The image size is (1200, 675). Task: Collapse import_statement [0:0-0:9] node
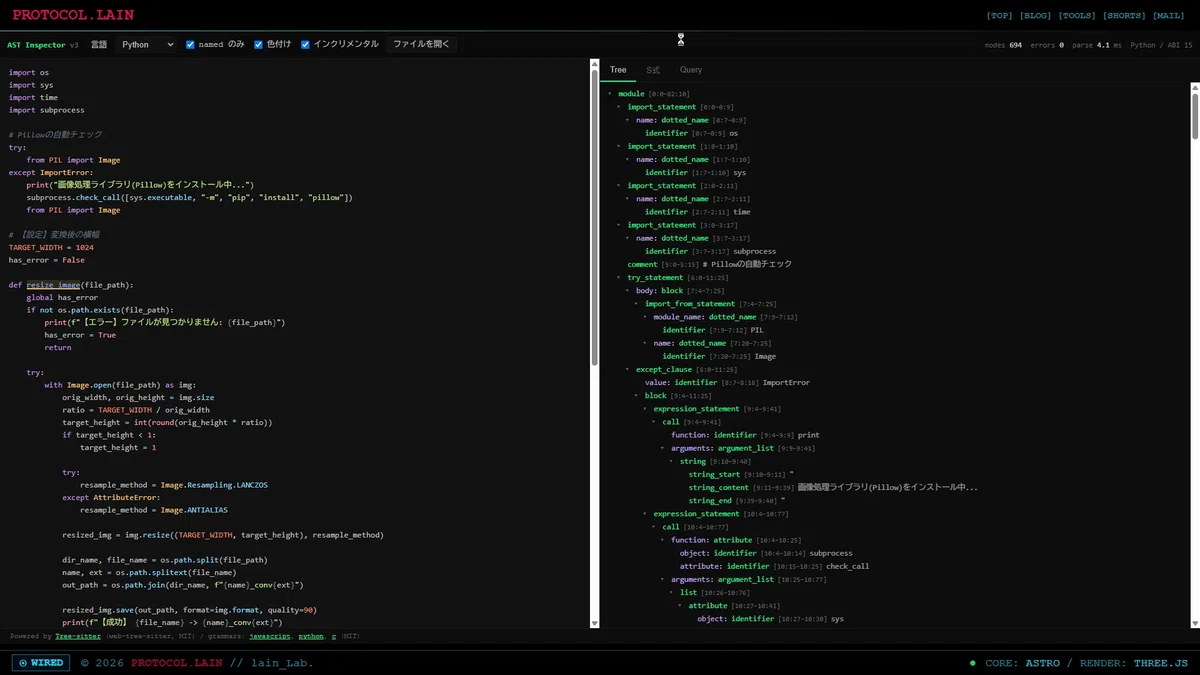[619, 107]
